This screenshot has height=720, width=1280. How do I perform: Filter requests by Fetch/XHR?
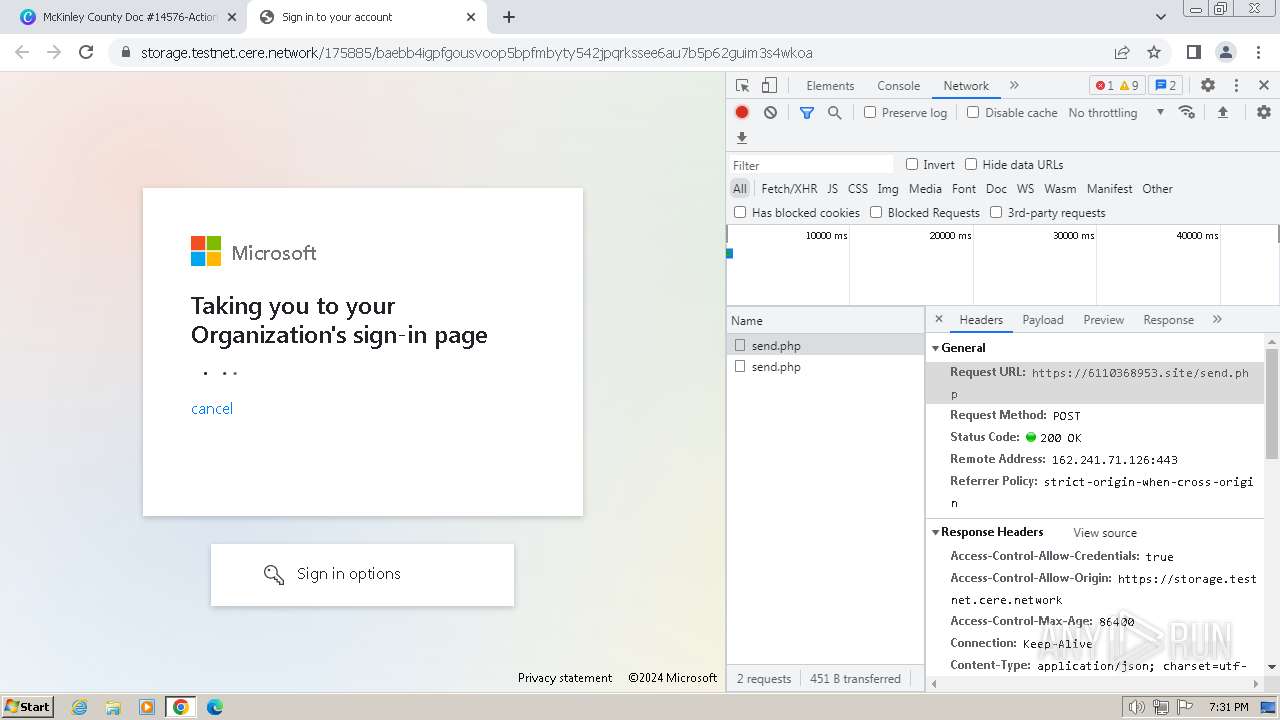coord(789,188)
